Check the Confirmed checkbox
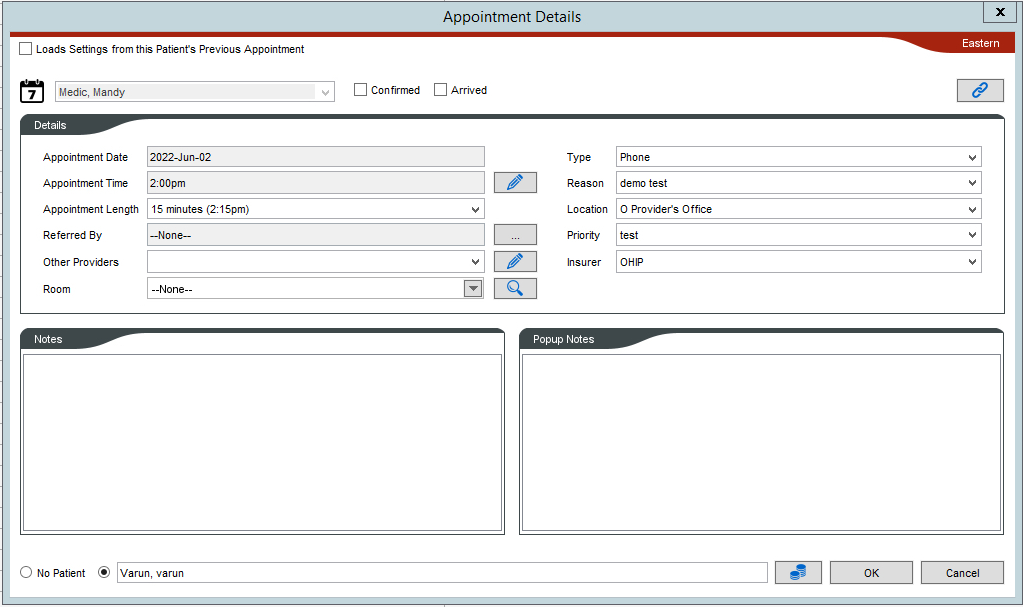This screenshot has width=1023, height=607. [360, 89]
